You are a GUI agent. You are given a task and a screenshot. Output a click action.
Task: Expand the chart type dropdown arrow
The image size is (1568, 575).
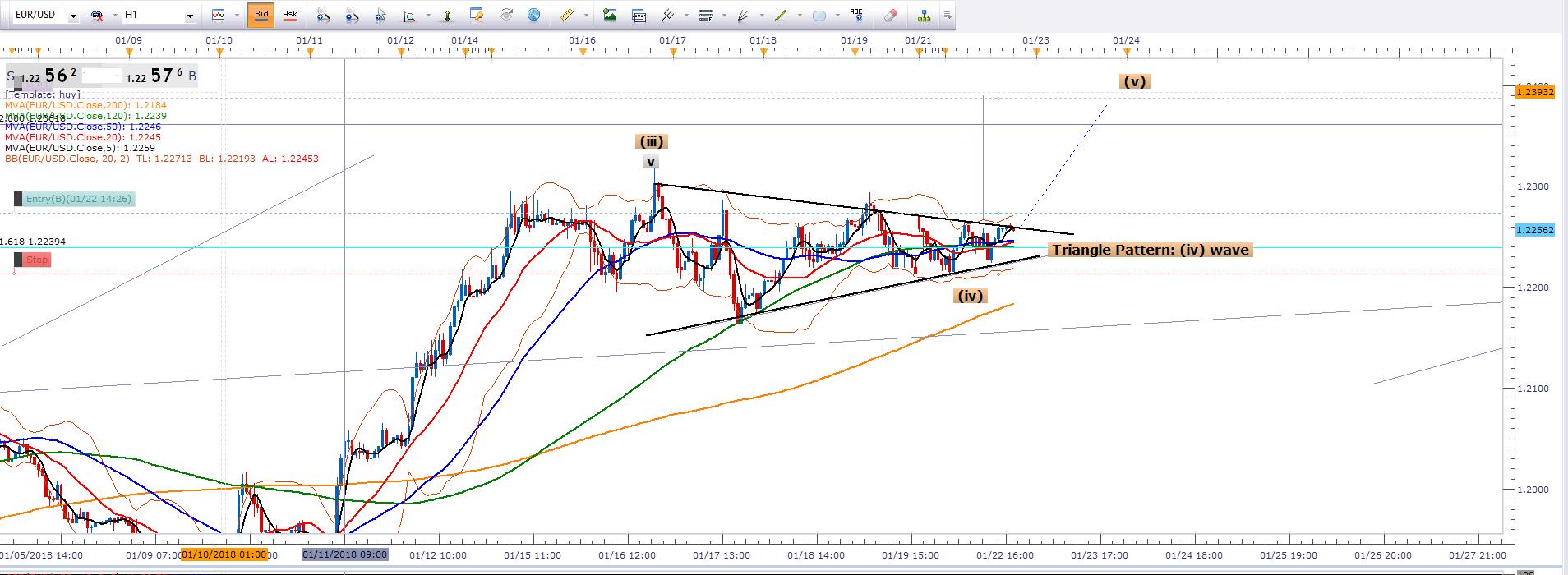[x=236, y=16]
